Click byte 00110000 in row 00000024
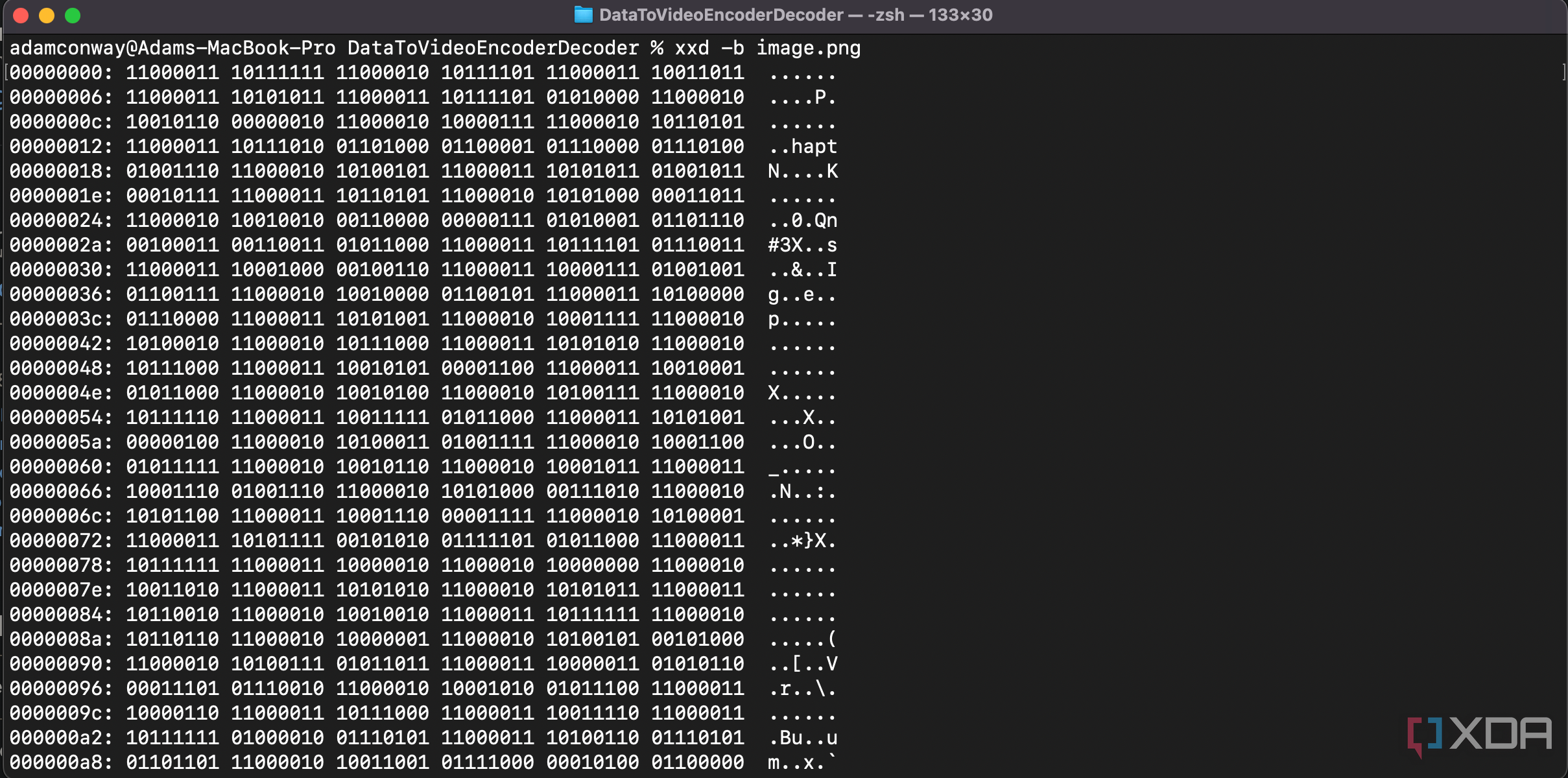Viewport: 1568px width, 778px height. (x=383, y=220)
